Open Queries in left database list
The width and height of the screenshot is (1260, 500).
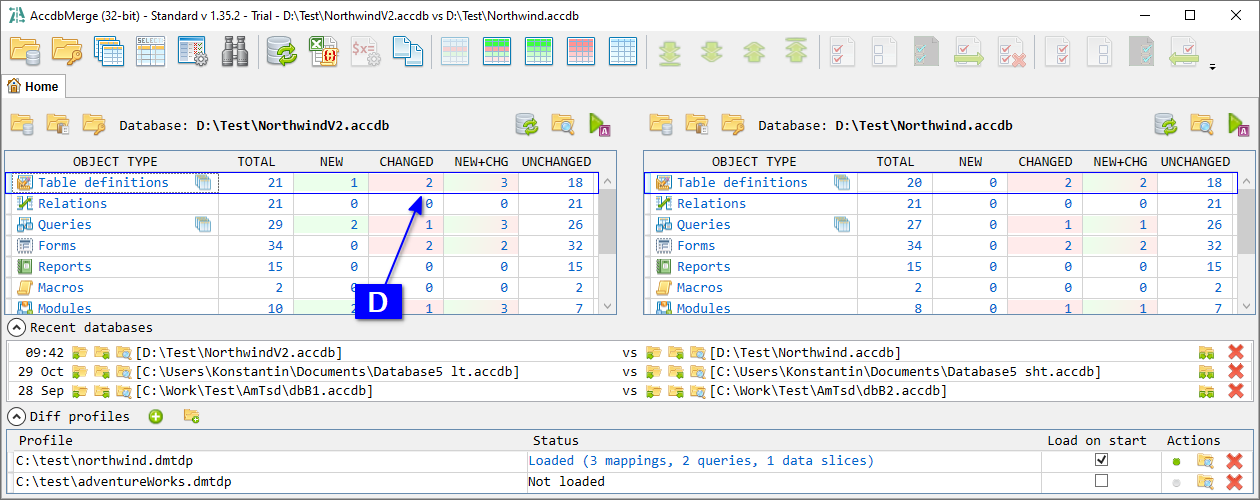click(x=64, y=224)
